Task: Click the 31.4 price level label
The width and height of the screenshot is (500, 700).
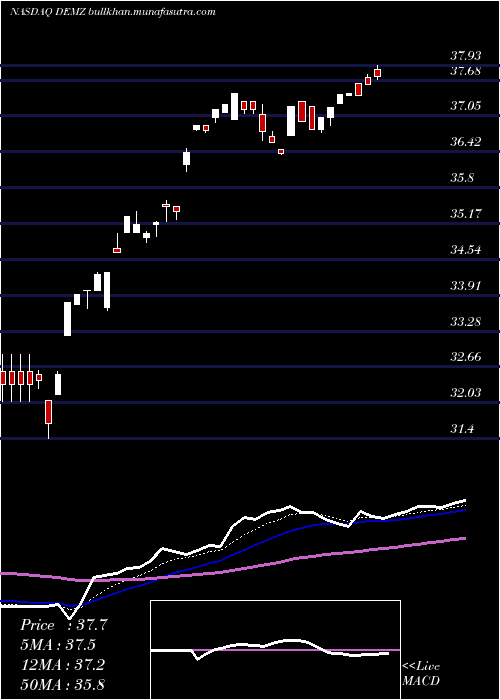Action: (x=462, y=429)
